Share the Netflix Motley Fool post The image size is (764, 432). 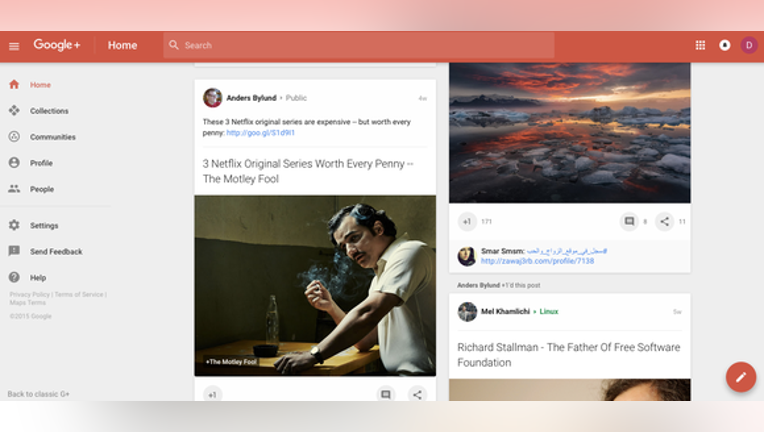(418, 394)
